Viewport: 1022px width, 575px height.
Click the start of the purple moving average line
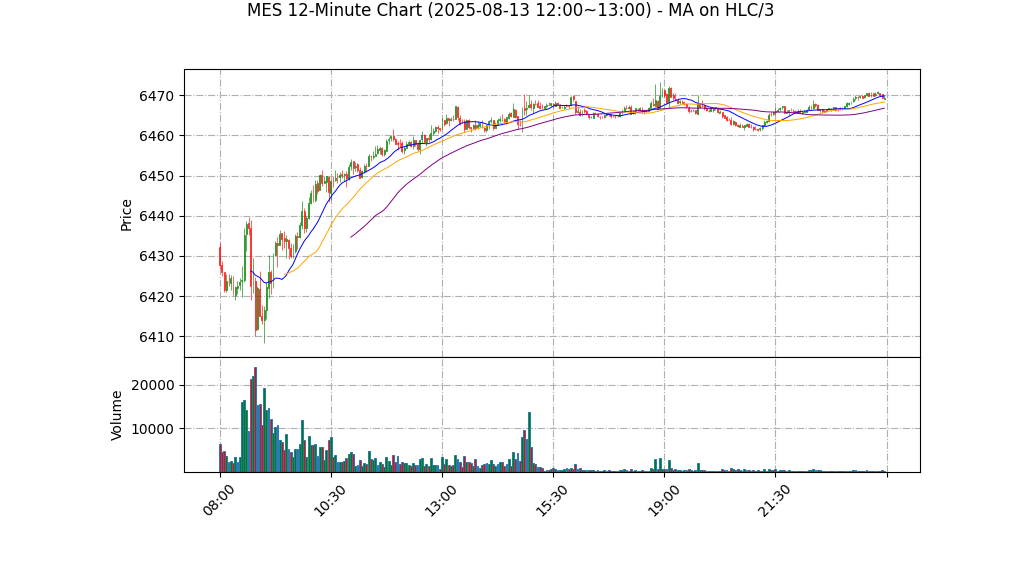351,237
